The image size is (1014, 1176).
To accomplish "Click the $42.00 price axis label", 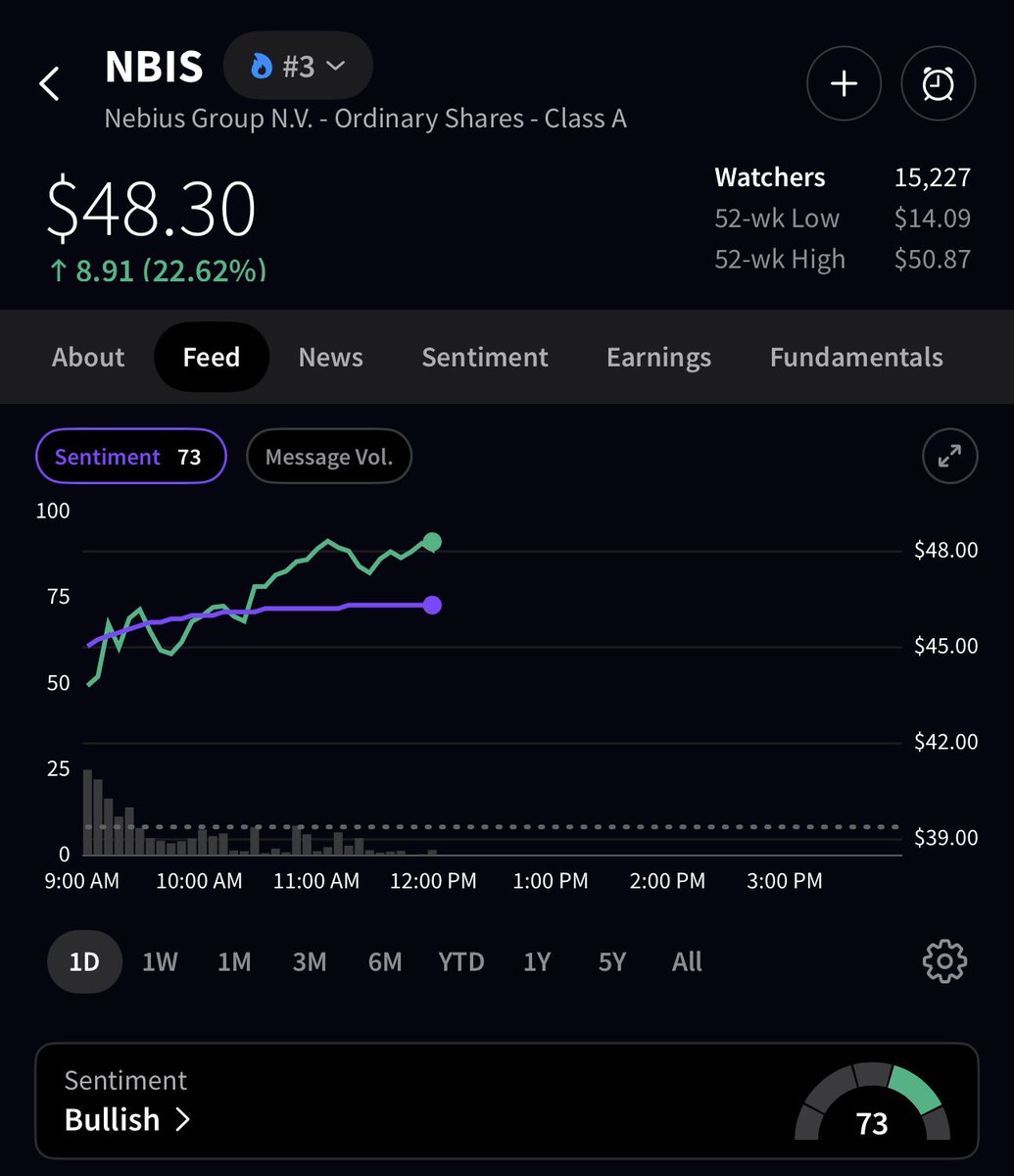I will click(945, 742).
